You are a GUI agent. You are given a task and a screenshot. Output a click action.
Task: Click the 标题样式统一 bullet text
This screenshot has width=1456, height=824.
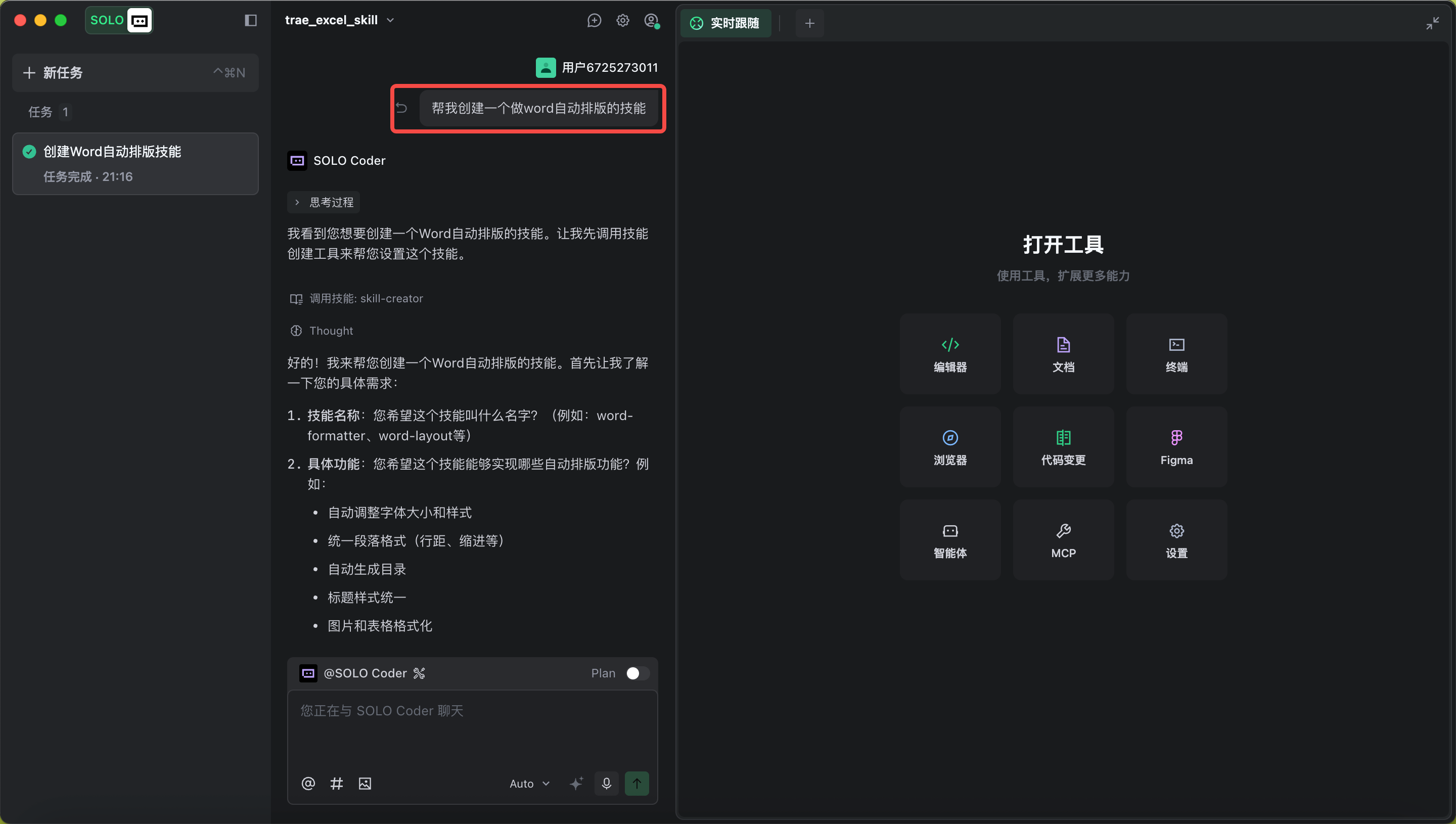367,598
